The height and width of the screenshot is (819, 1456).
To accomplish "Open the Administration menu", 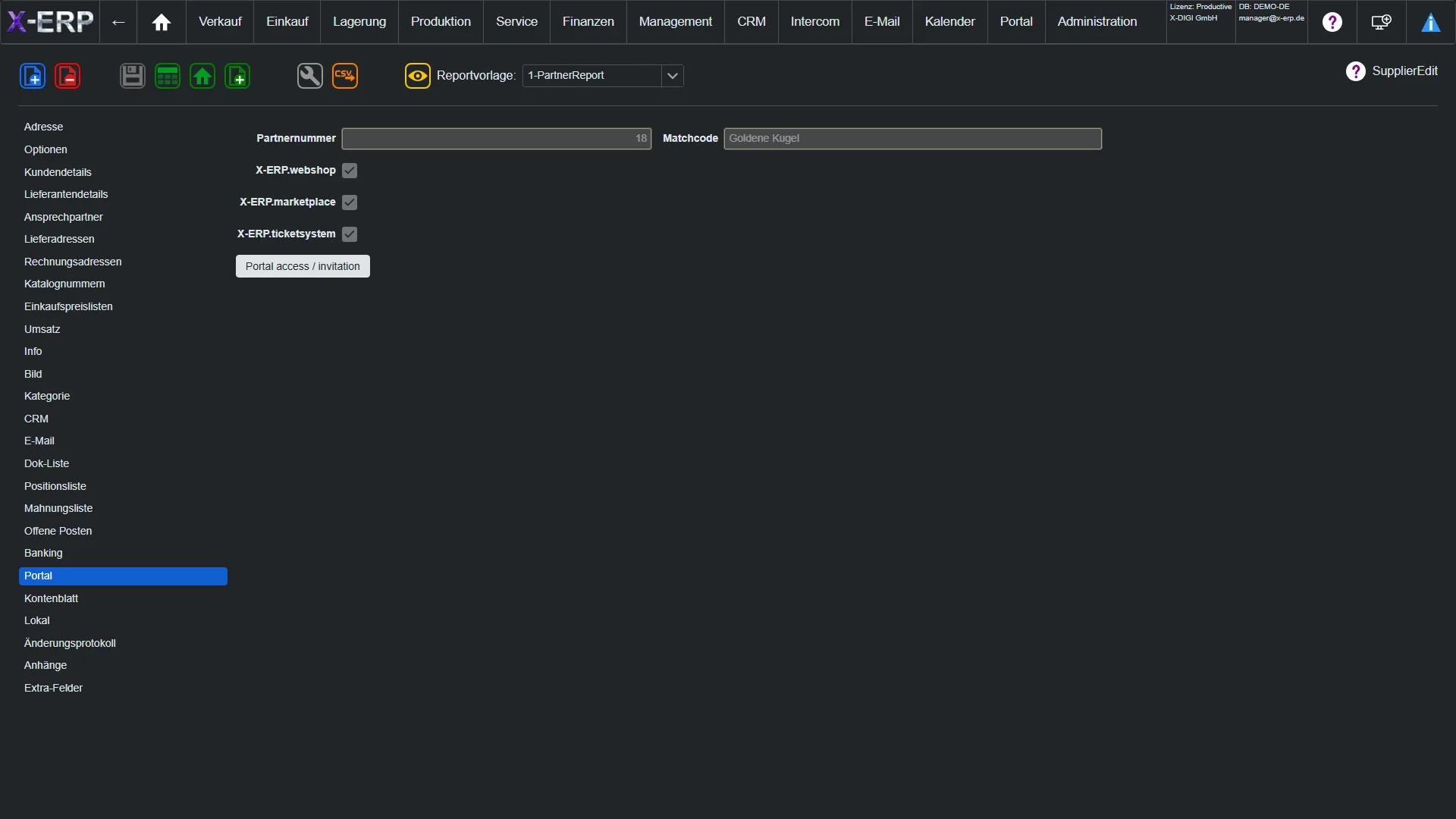I will [1097, 22].
